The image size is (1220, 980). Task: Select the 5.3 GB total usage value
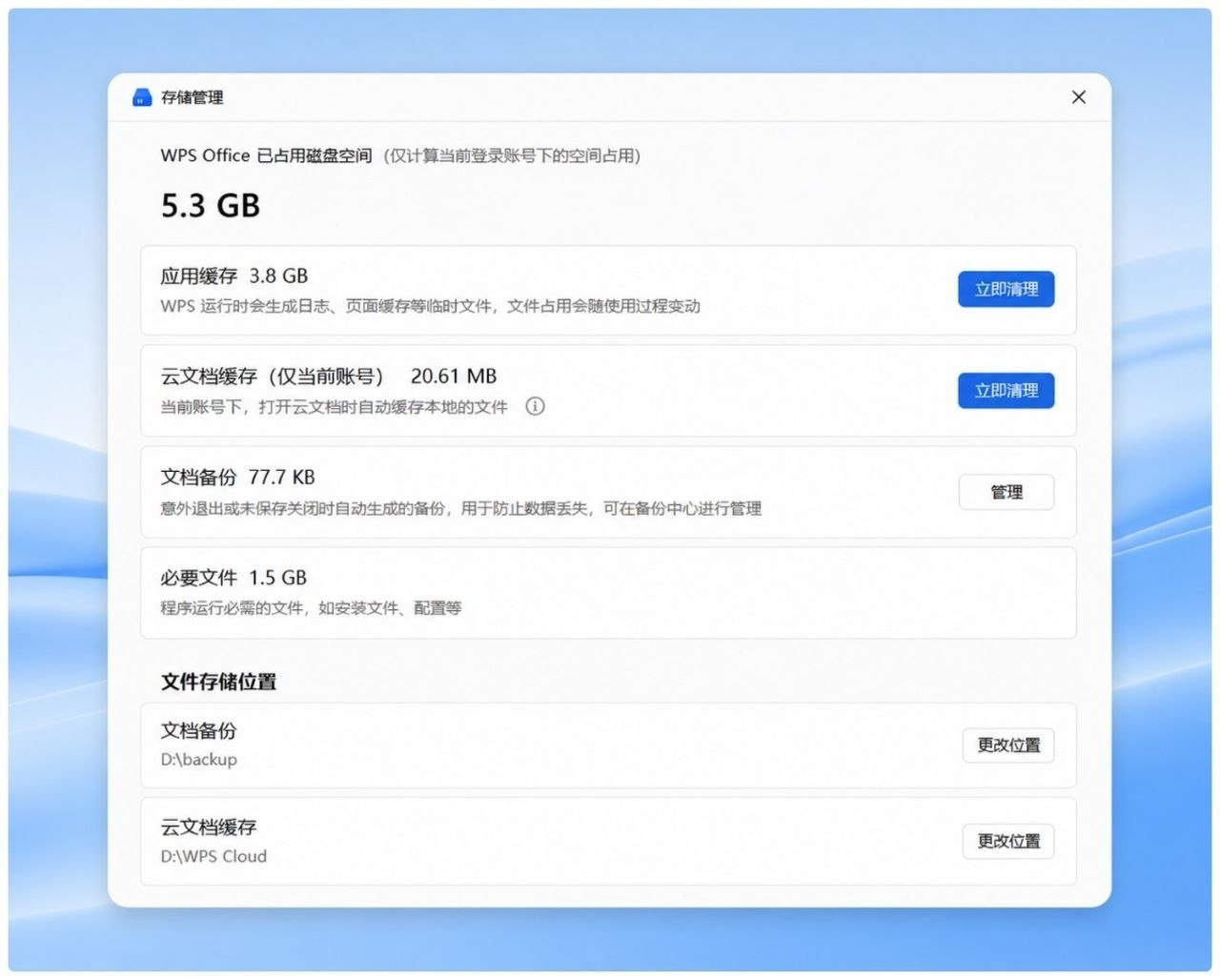pos(211,205)
